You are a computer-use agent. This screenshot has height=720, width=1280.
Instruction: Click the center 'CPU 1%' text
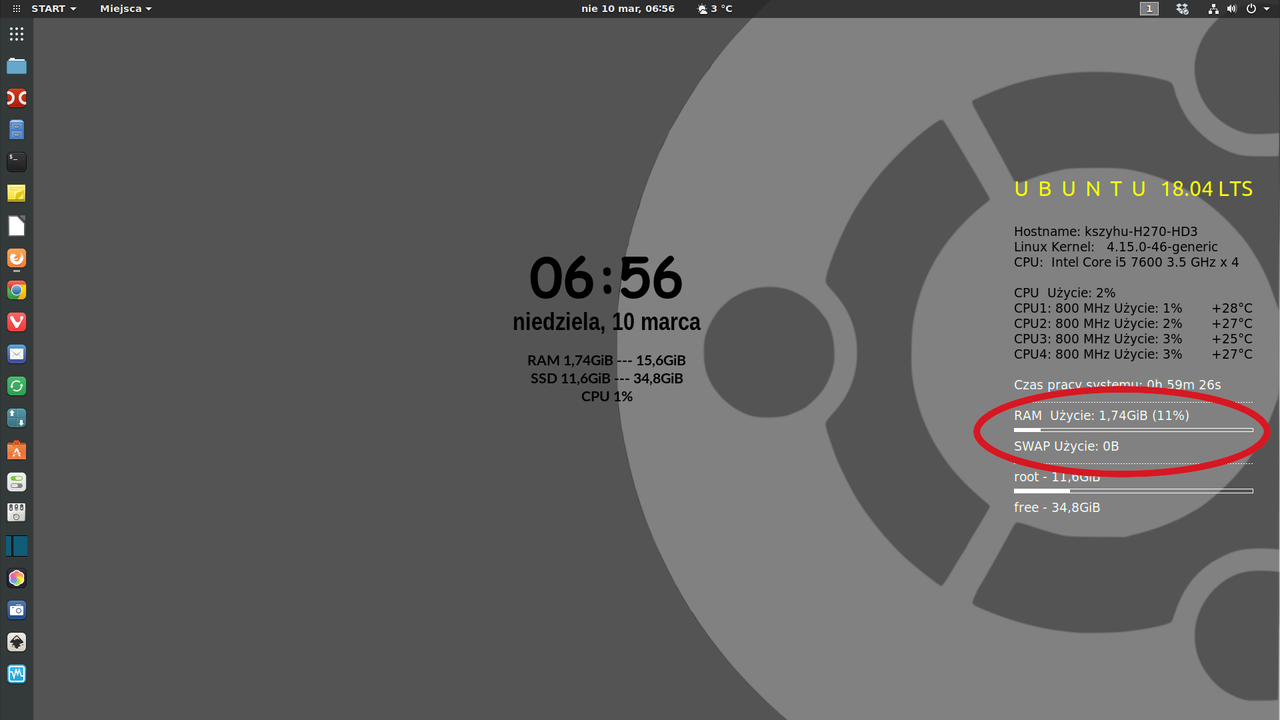(x=606, y=396)
